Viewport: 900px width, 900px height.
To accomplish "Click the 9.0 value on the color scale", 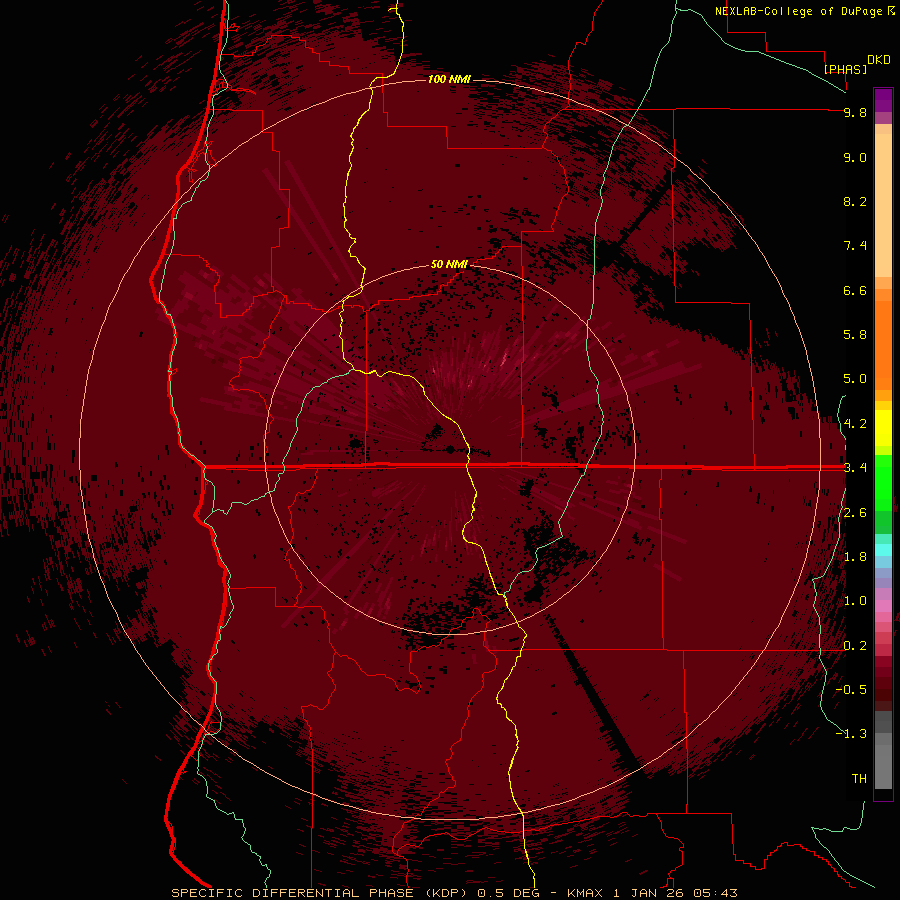I will (855, 157).
